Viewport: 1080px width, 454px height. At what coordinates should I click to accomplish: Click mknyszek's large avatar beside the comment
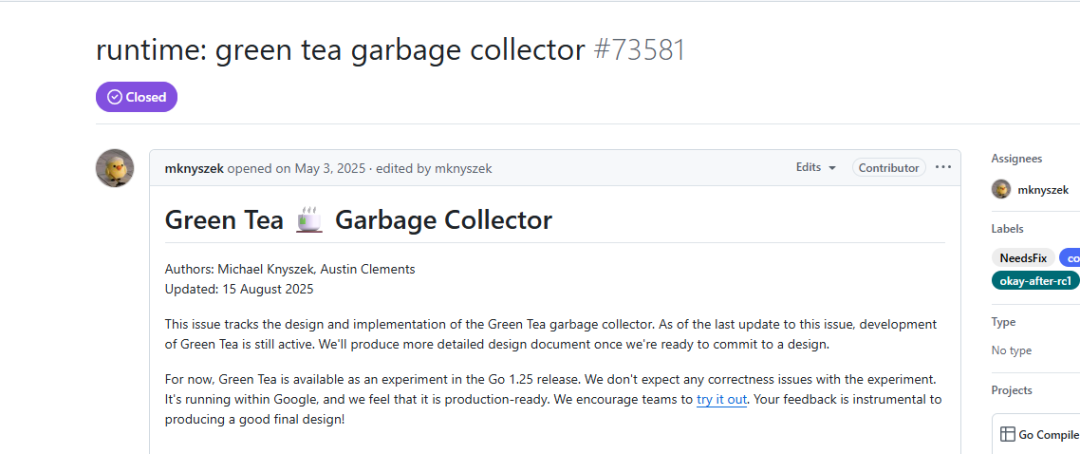click(115, 168)
